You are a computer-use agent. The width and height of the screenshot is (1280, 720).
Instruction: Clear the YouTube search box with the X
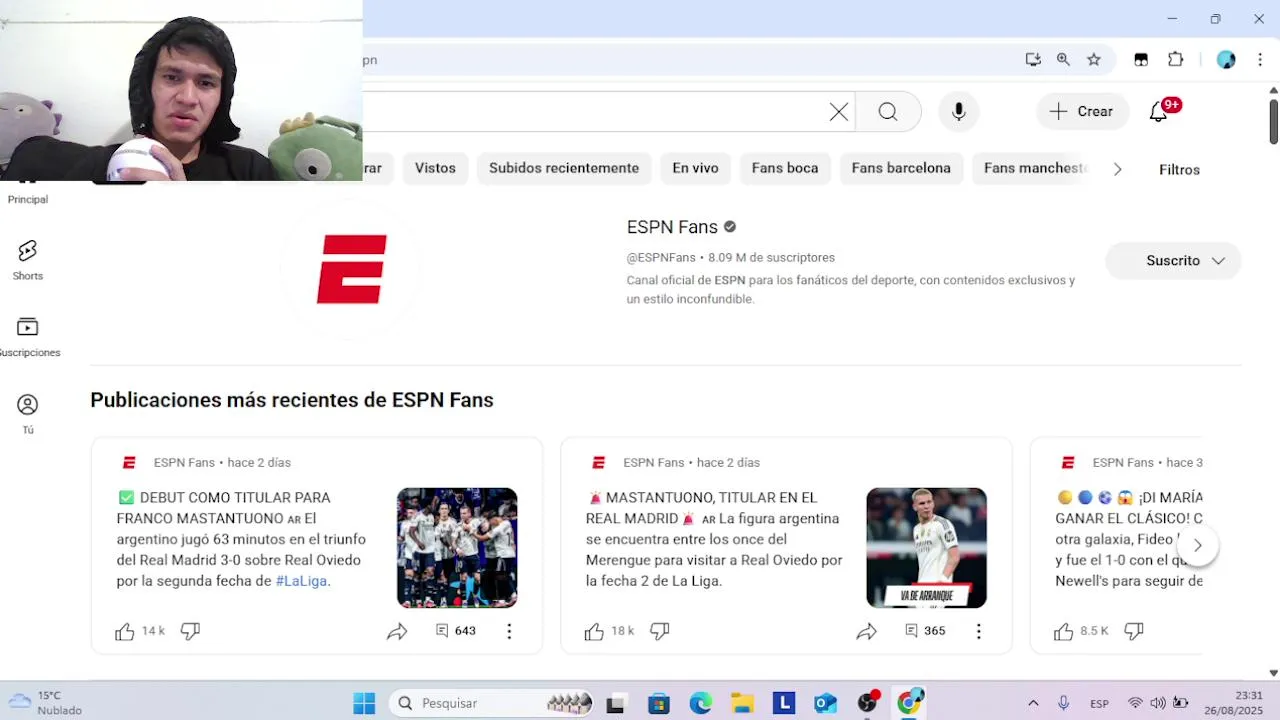pos(838,112)
